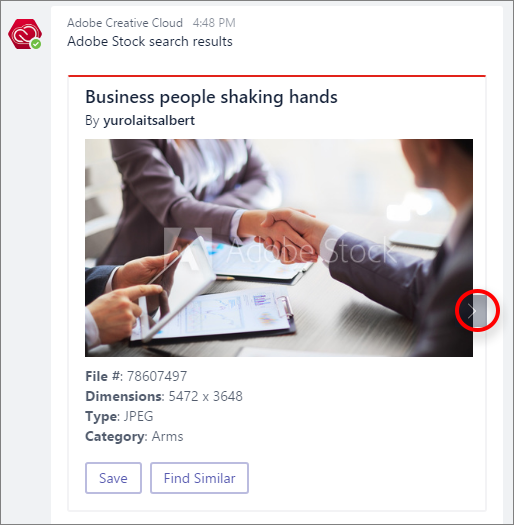Click the Category label in card details
The height and width of the screenshot is (525, 514).
[x=116, y=436]
